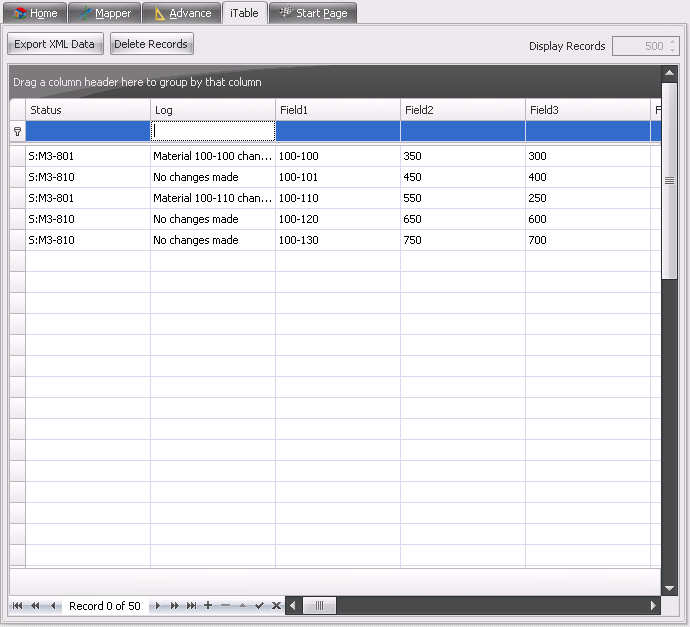Select Field1 cell '100-101'
The height and width of the screenshot is (627, 690).
tap(338, 177)
